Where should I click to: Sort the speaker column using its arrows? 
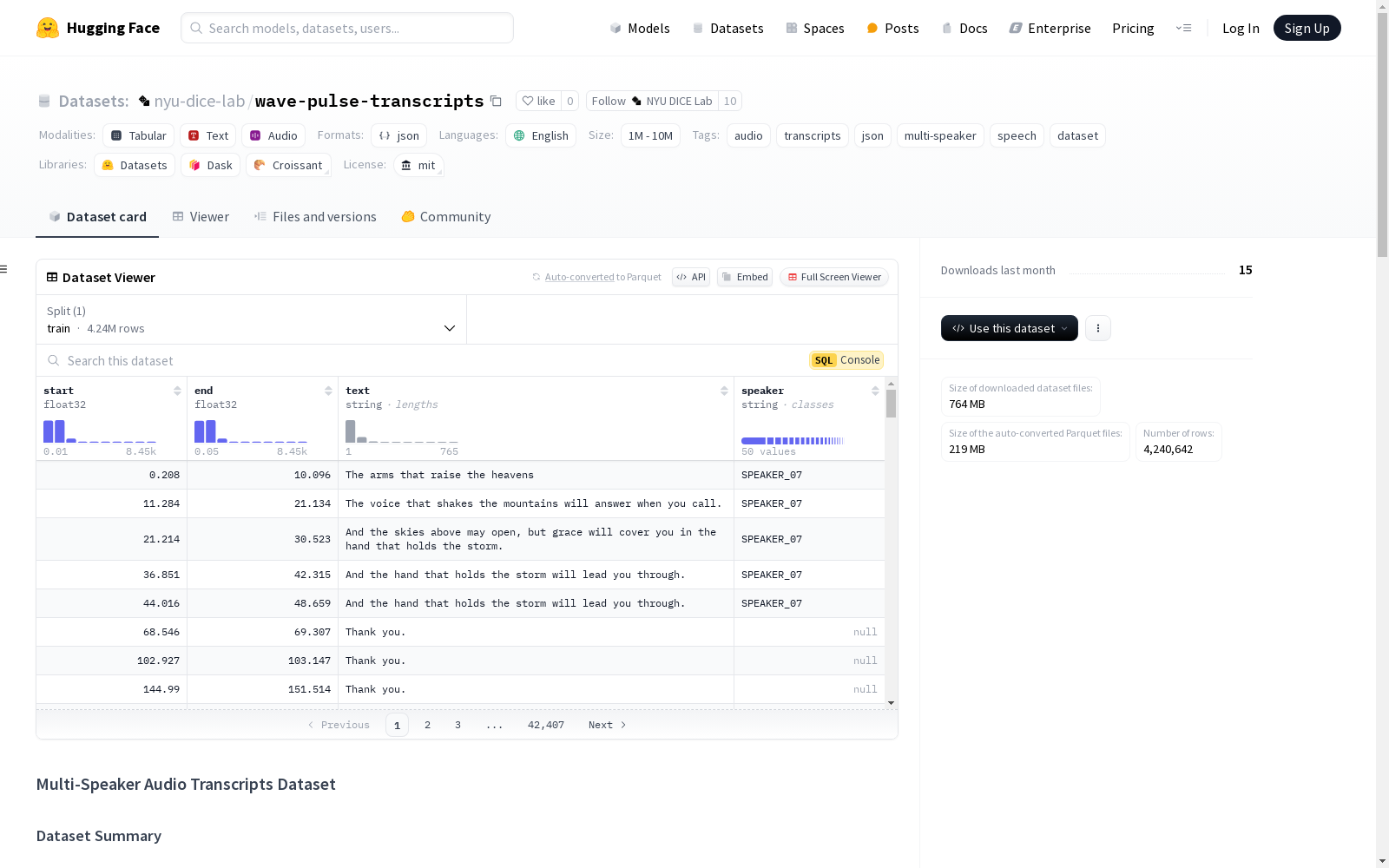875,391
